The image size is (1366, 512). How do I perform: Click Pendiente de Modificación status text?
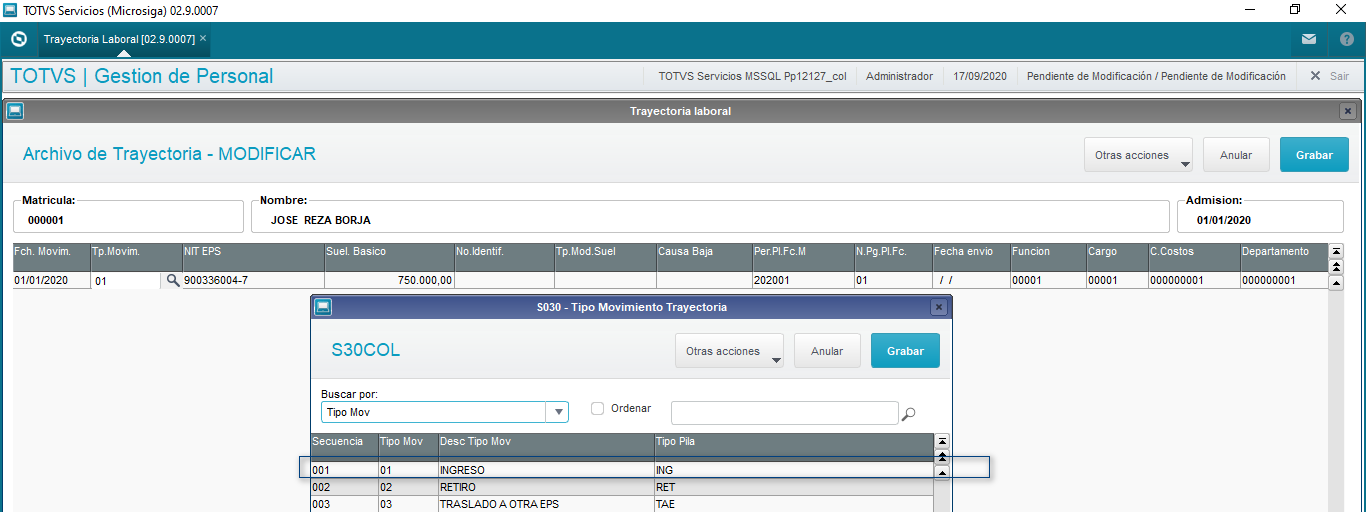[x=1156, y=76]
